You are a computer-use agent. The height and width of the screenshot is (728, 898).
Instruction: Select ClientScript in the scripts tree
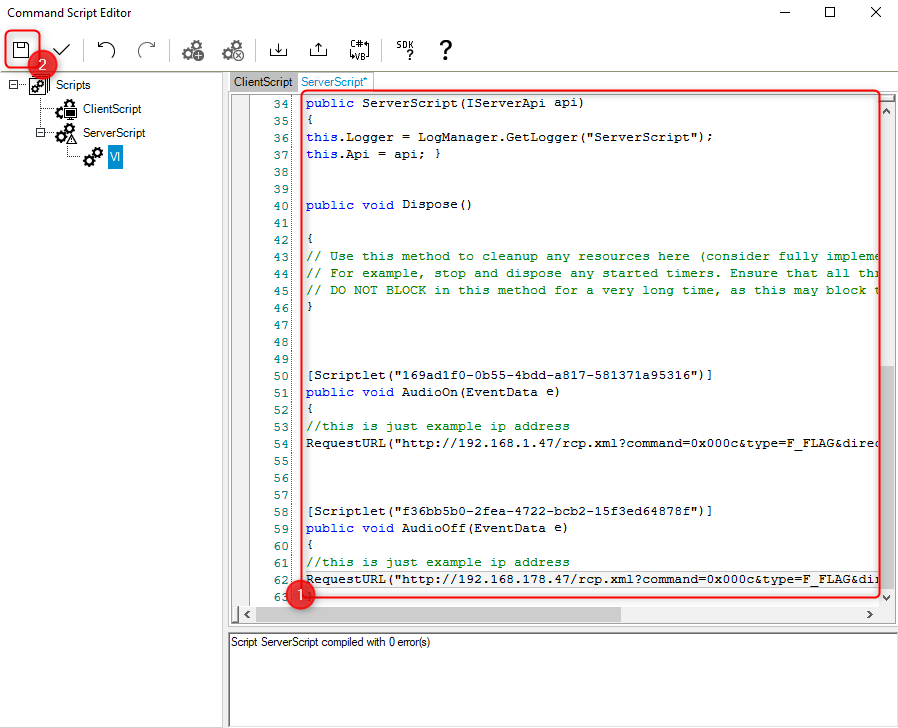tap(111, 109)
